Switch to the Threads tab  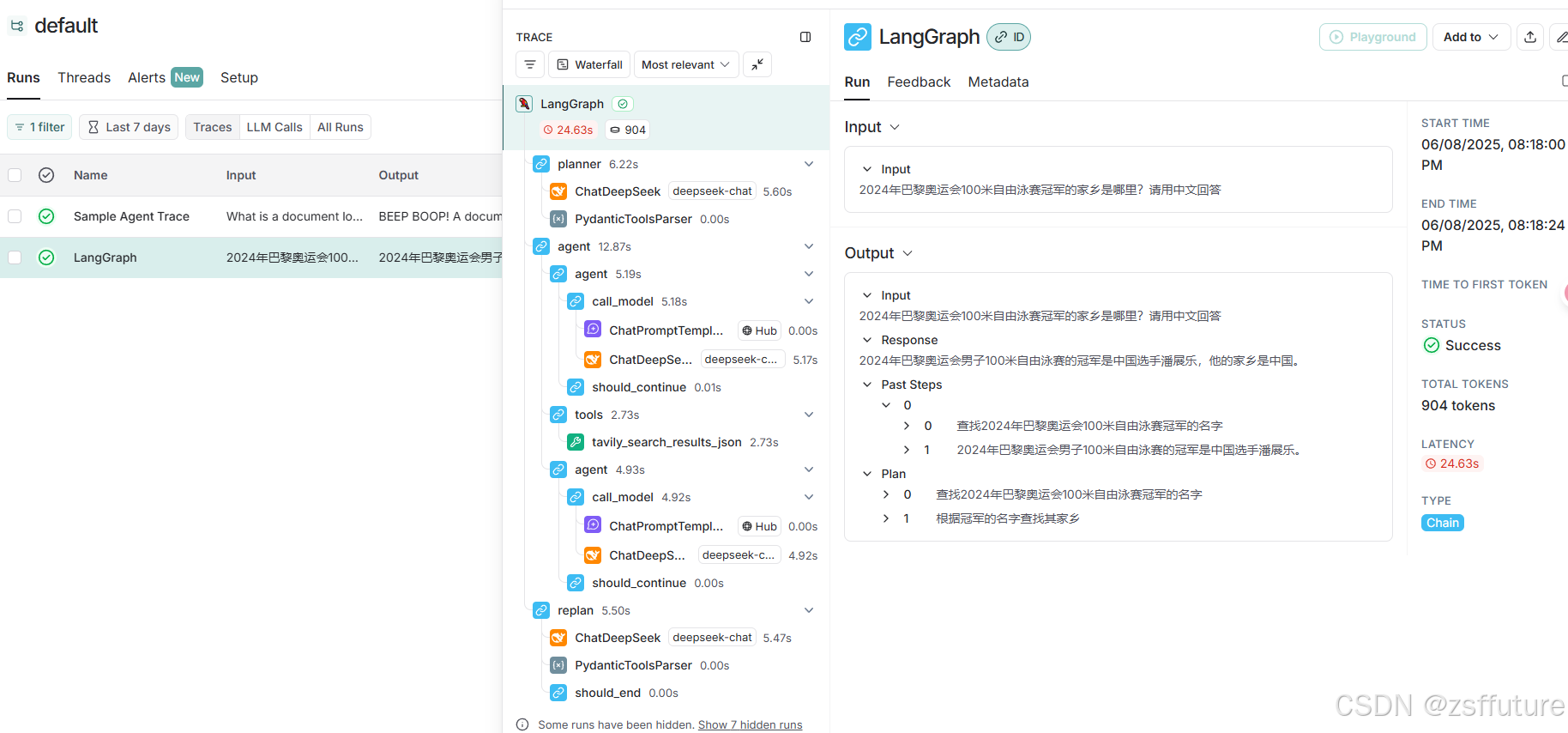[x=84, y=78]
